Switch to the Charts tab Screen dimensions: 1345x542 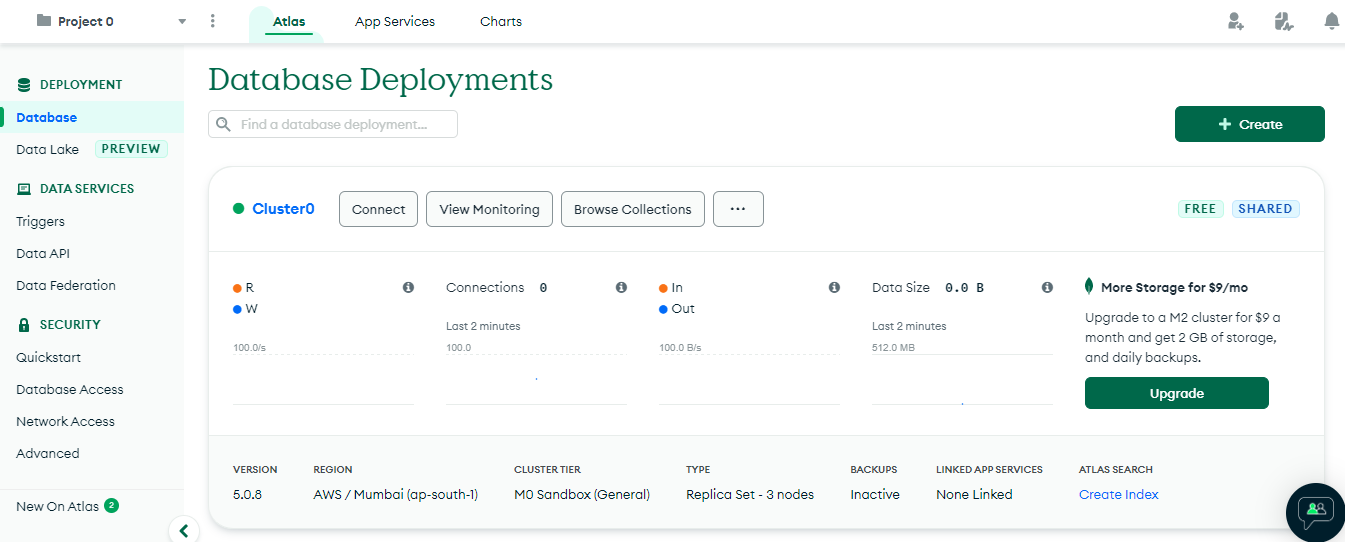click(x=501, y=21)
